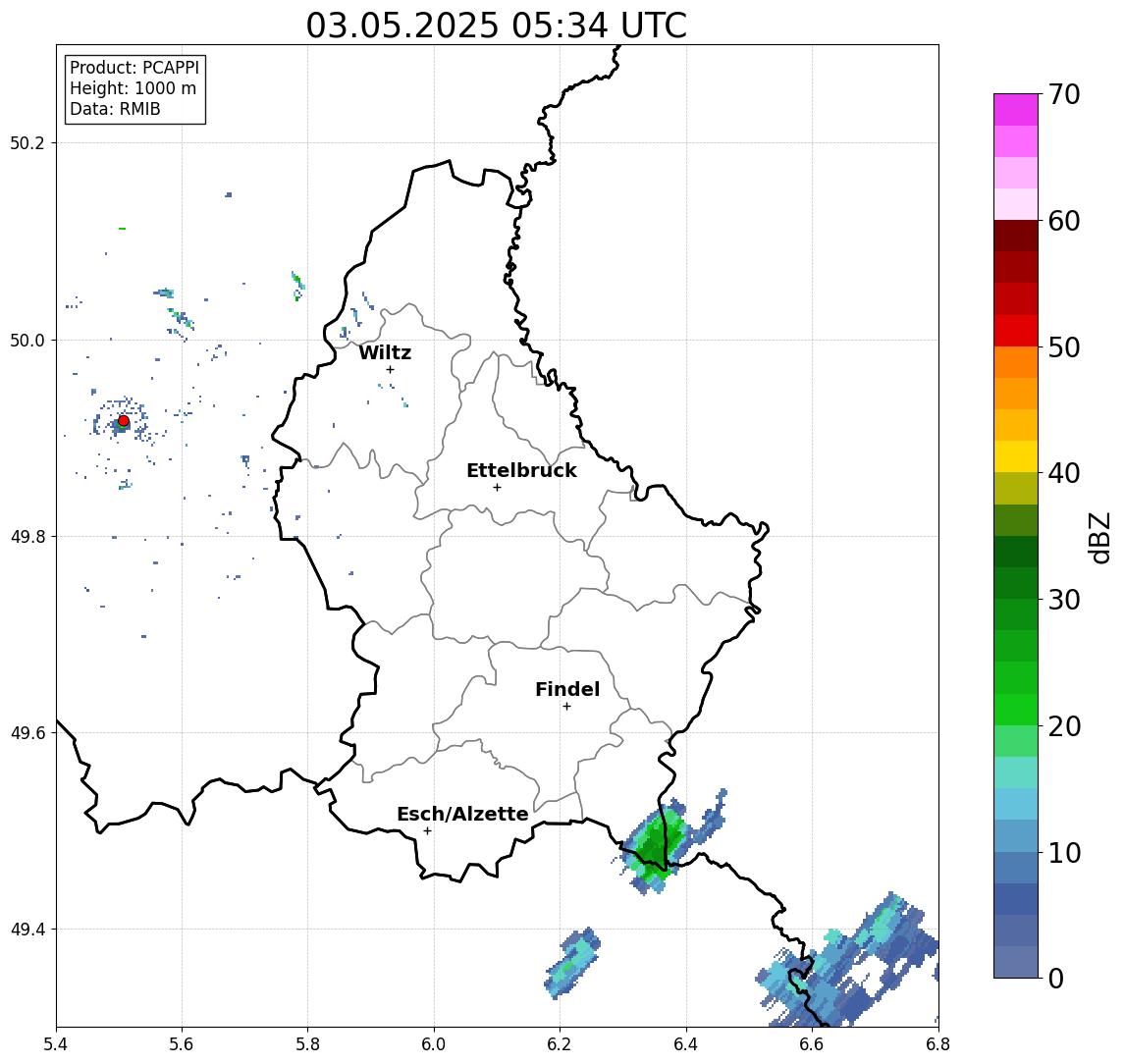
Task: Click the longitude tick label 6.2
Action: click(x=561, y=1044)
